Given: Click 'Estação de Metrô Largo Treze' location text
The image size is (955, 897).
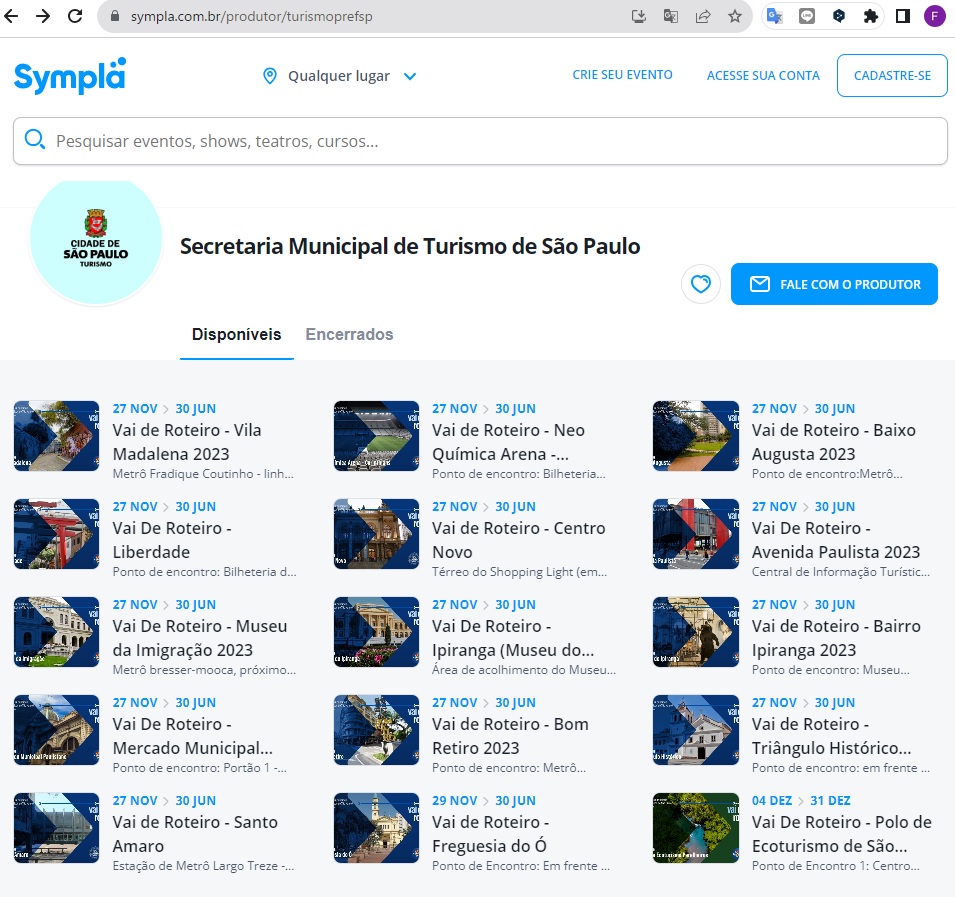Looking at the screenshot, I should (x=203, y=865).
